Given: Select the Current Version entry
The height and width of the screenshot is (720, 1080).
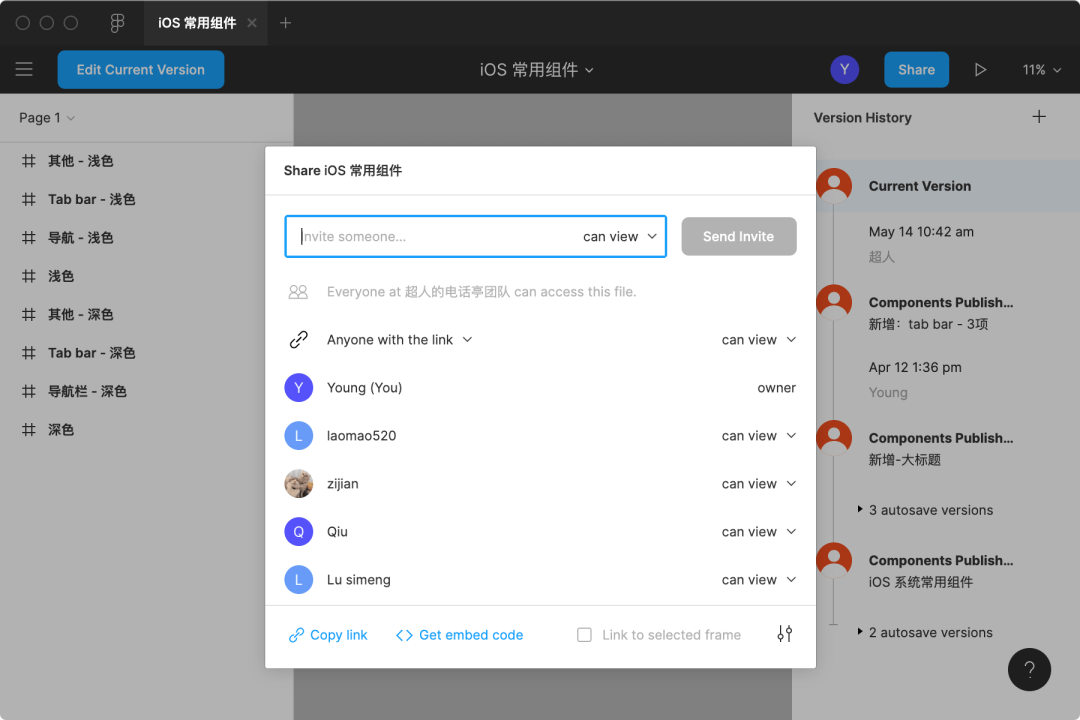Looking at the screenshot, I should [948, 186].
